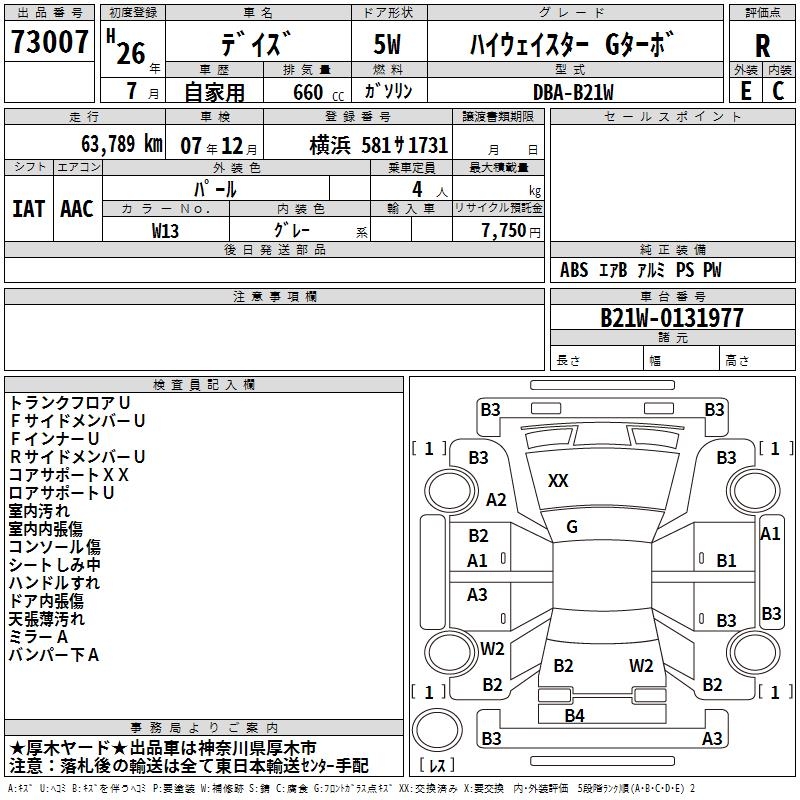Screen dimensions: 800x800
Task: Click inspector note FインナーU
Action: 54,438
